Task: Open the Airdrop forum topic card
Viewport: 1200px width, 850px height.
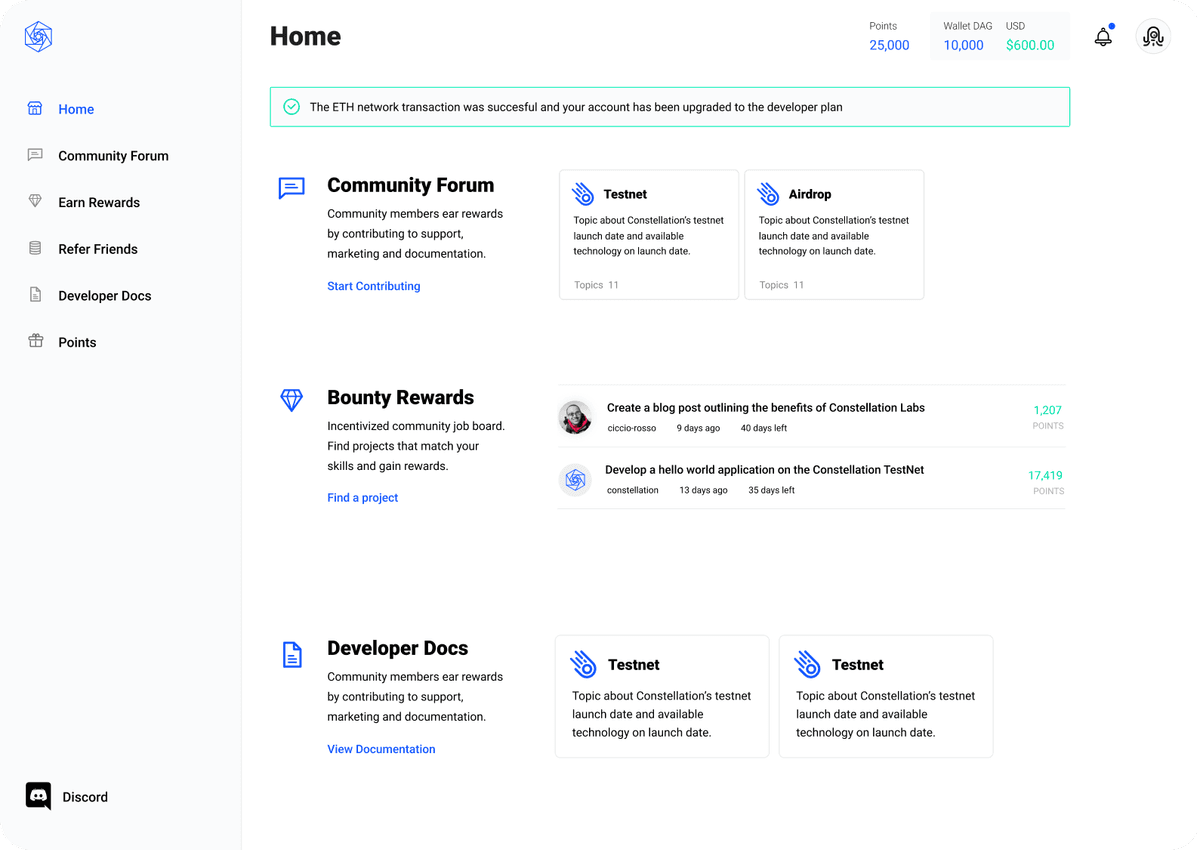Action: [834, 234]
